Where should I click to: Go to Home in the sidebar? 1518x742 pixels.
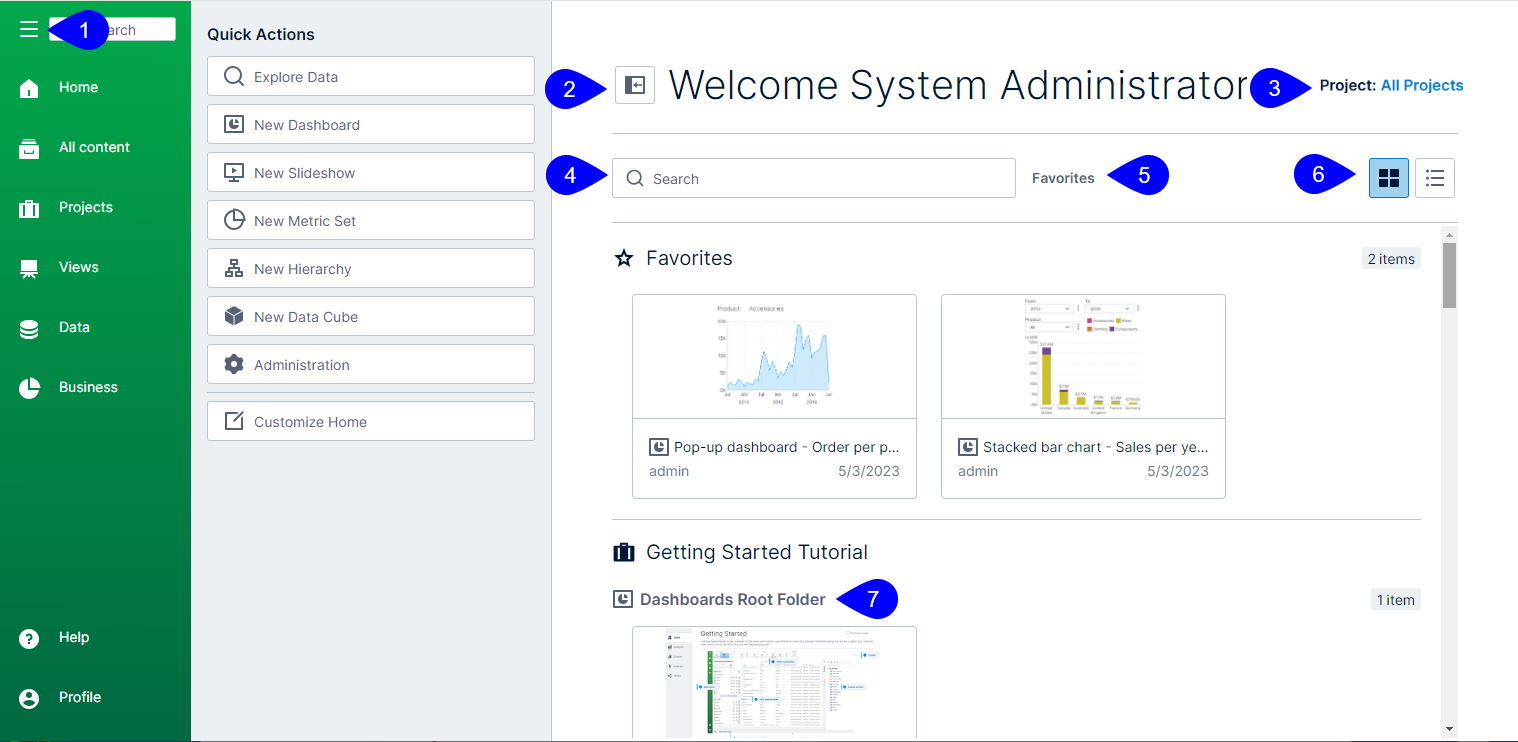[x=29, y=87]
